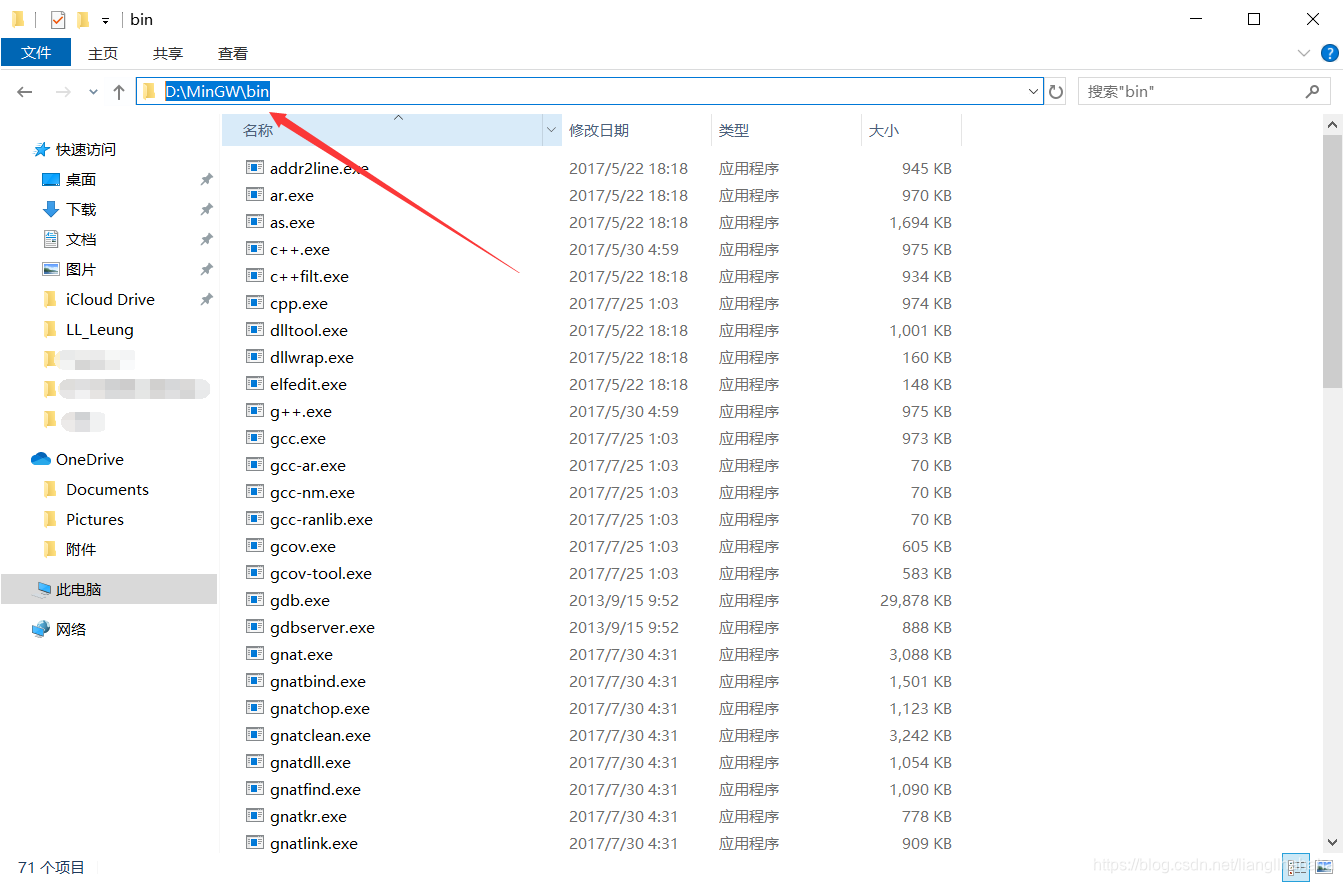Expand the address bar history dropdown
1344x883 pixels.
[x=1033, y=92]
